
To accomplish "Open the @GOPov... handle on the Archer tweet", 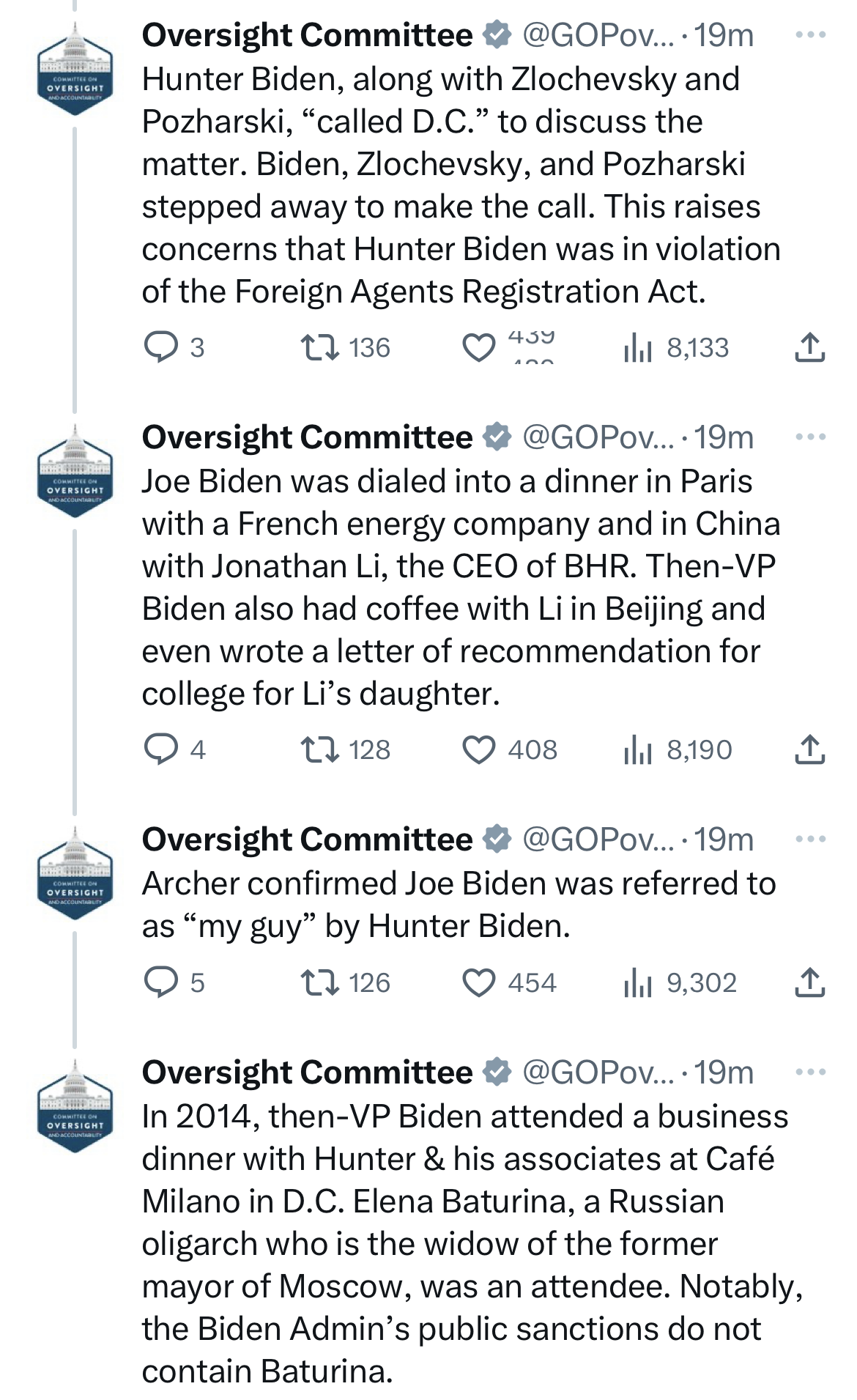I will [598, 840].
